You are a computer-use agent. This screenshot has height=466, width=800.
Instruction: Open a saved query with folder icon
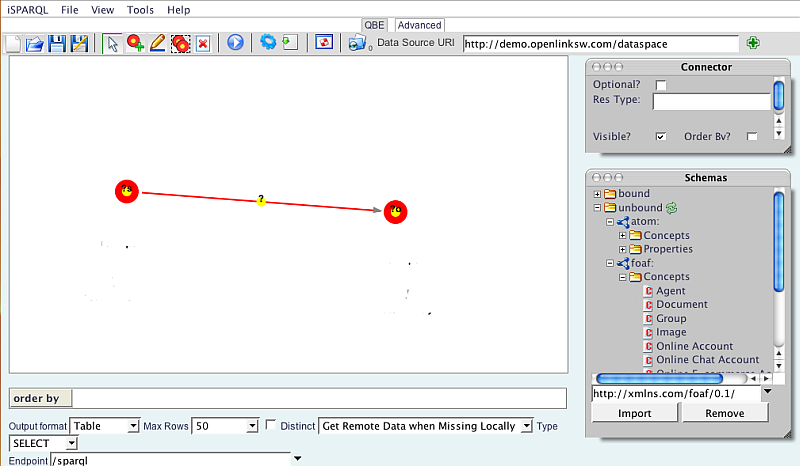click(35, 43)
